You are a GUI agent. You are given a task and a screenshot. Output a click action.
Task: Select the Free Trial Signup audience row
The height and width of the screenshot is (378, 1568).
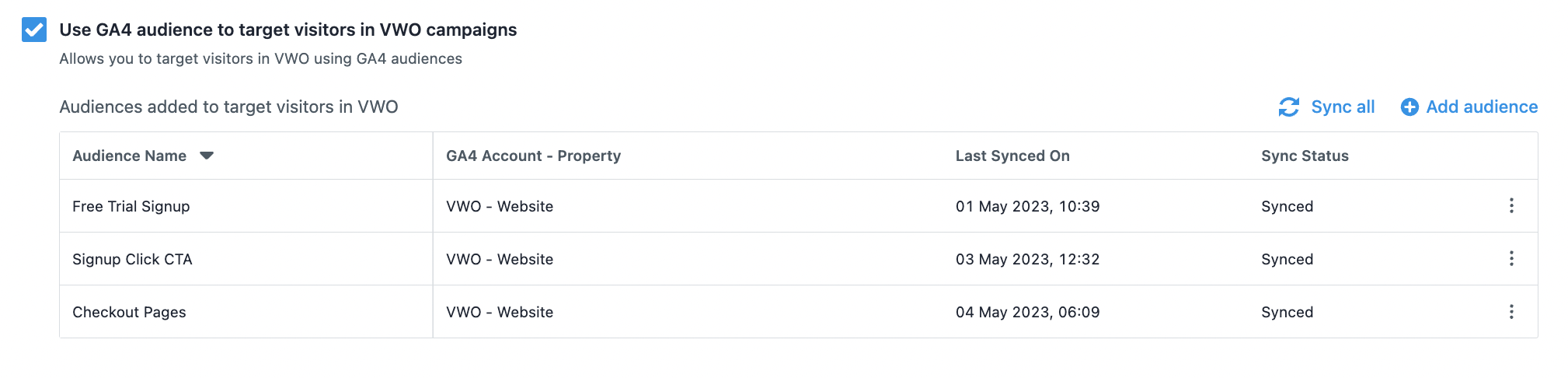click(799, 206)
